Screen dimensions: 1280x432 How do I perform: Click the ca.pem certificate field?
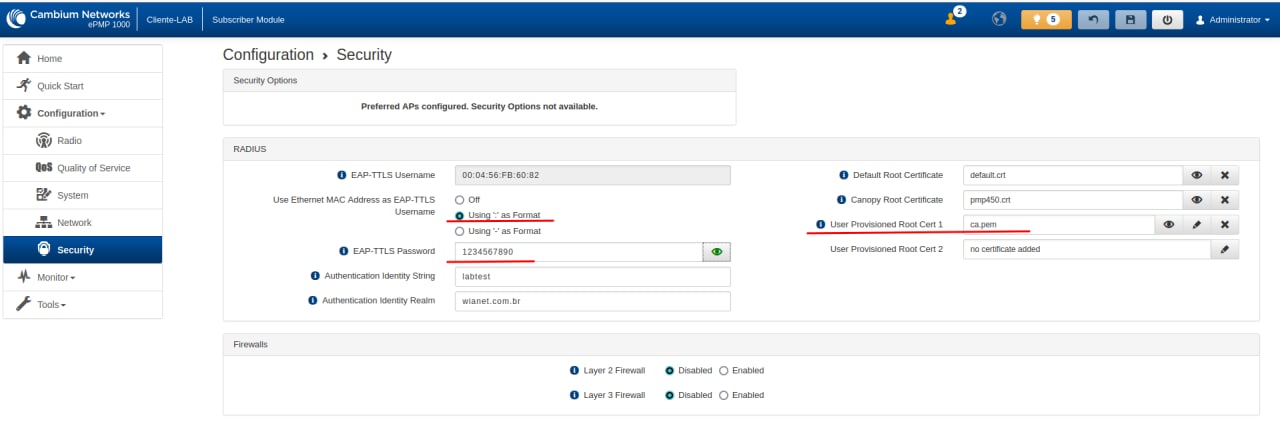click(x=1059, y=225)
